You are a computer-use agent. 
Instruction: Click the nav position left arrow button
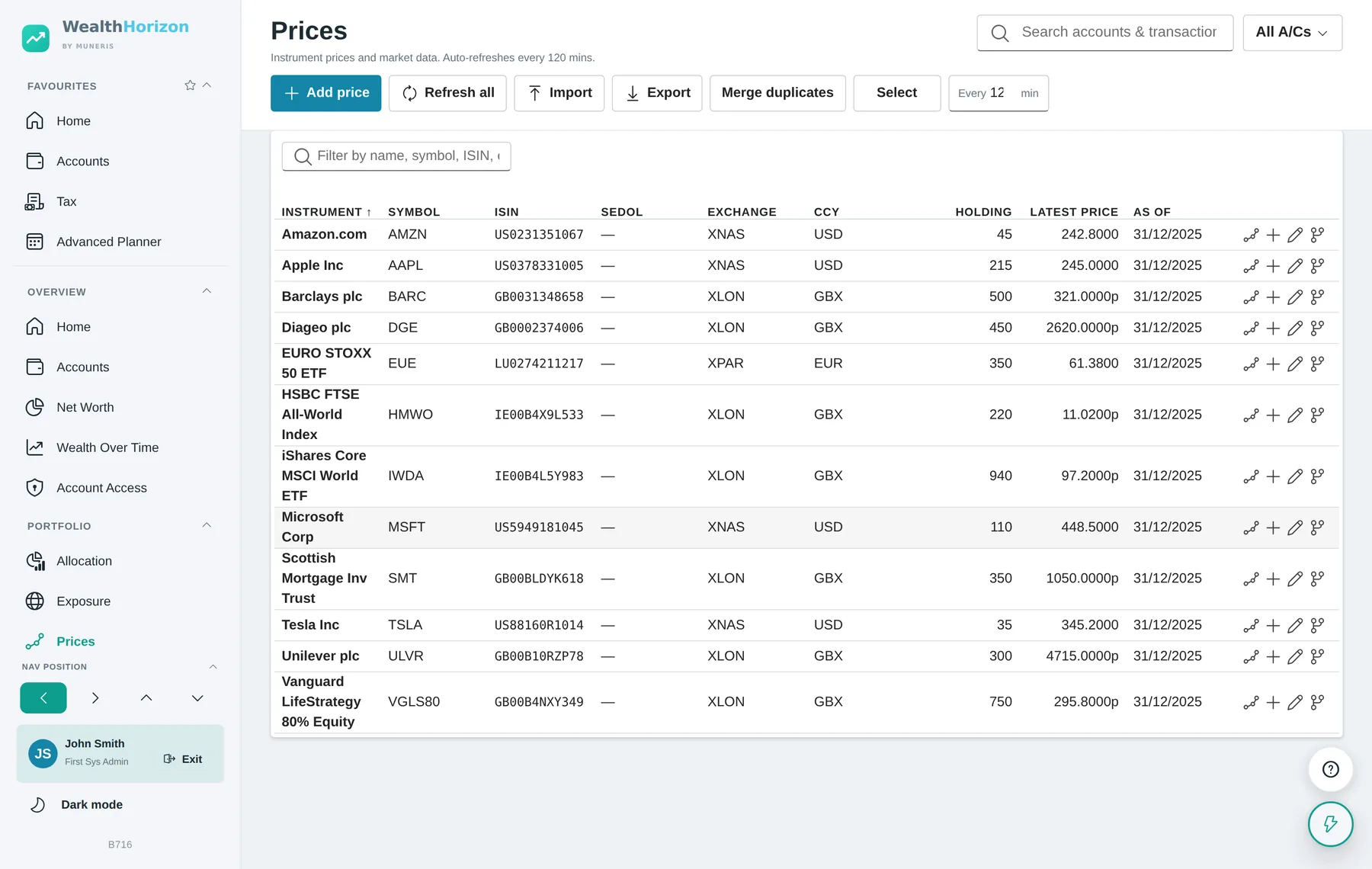[x=43, y=698]
